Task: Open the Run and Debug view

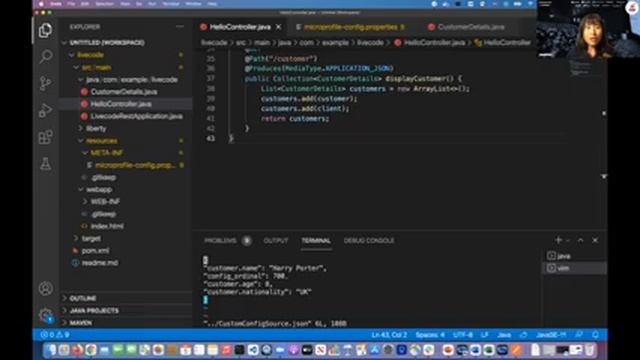Action: 45,110
